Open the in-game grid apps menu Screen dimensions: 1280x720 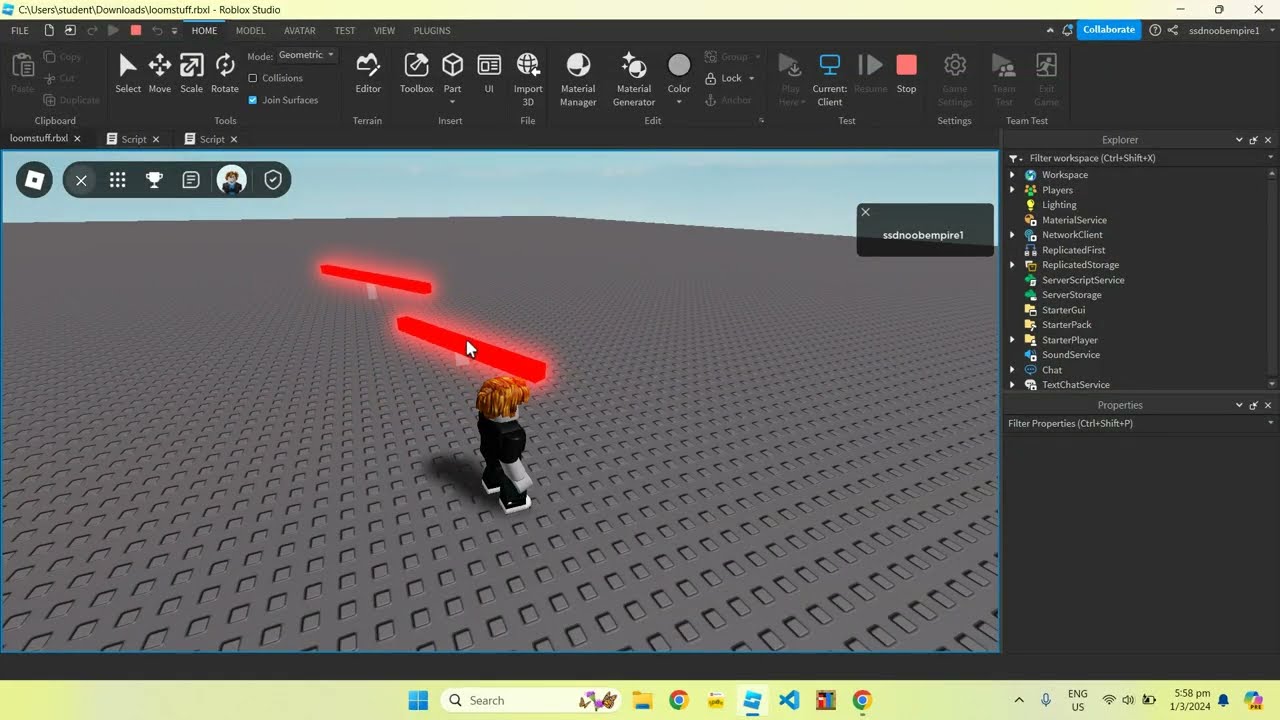click(117, 180)
